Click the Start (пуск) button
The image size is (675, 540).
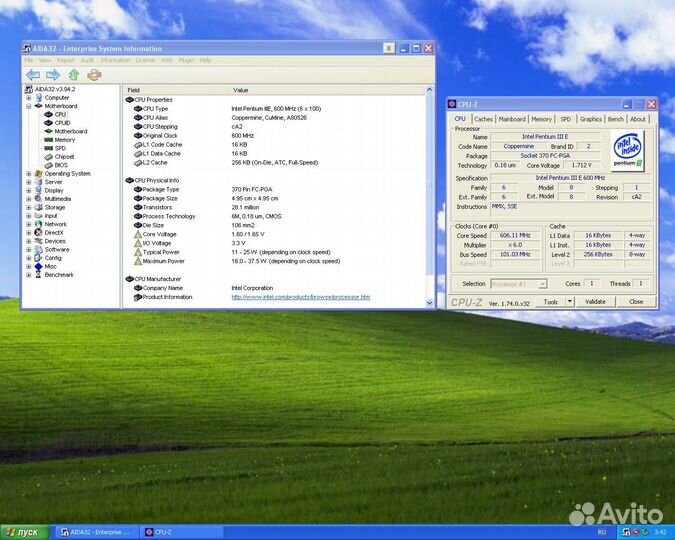point(24,532)
